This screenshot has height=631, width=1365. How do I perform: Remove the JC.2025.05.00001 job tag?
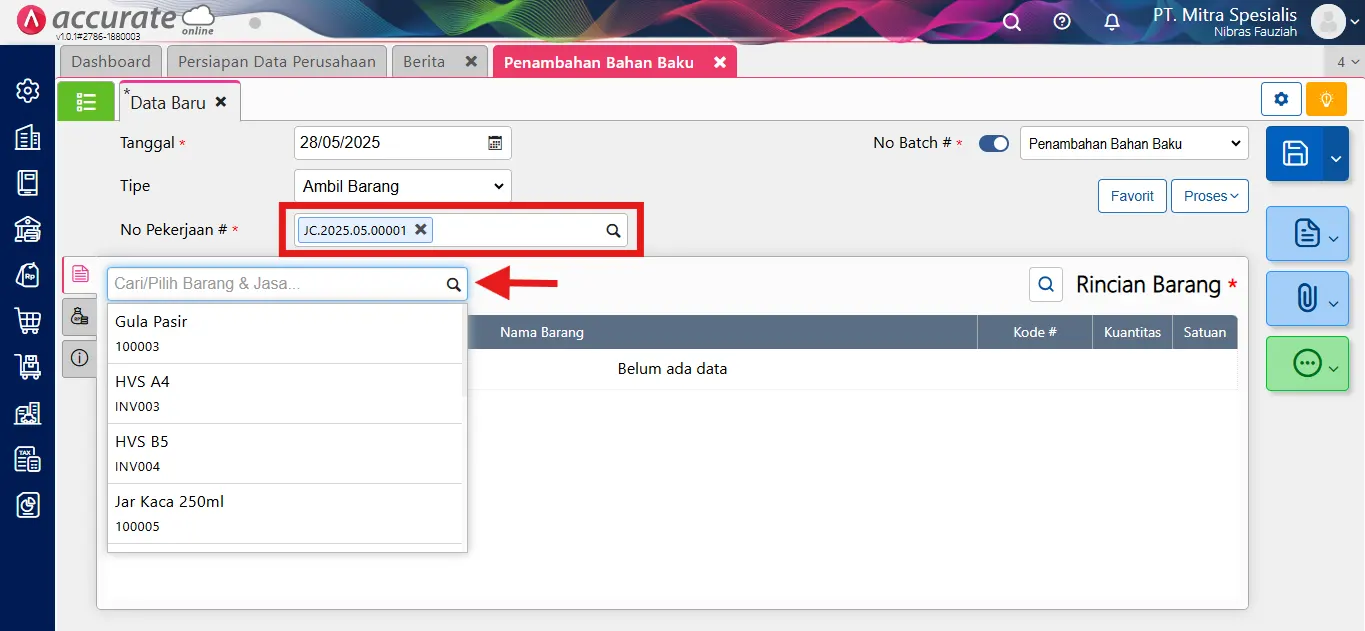421,230
